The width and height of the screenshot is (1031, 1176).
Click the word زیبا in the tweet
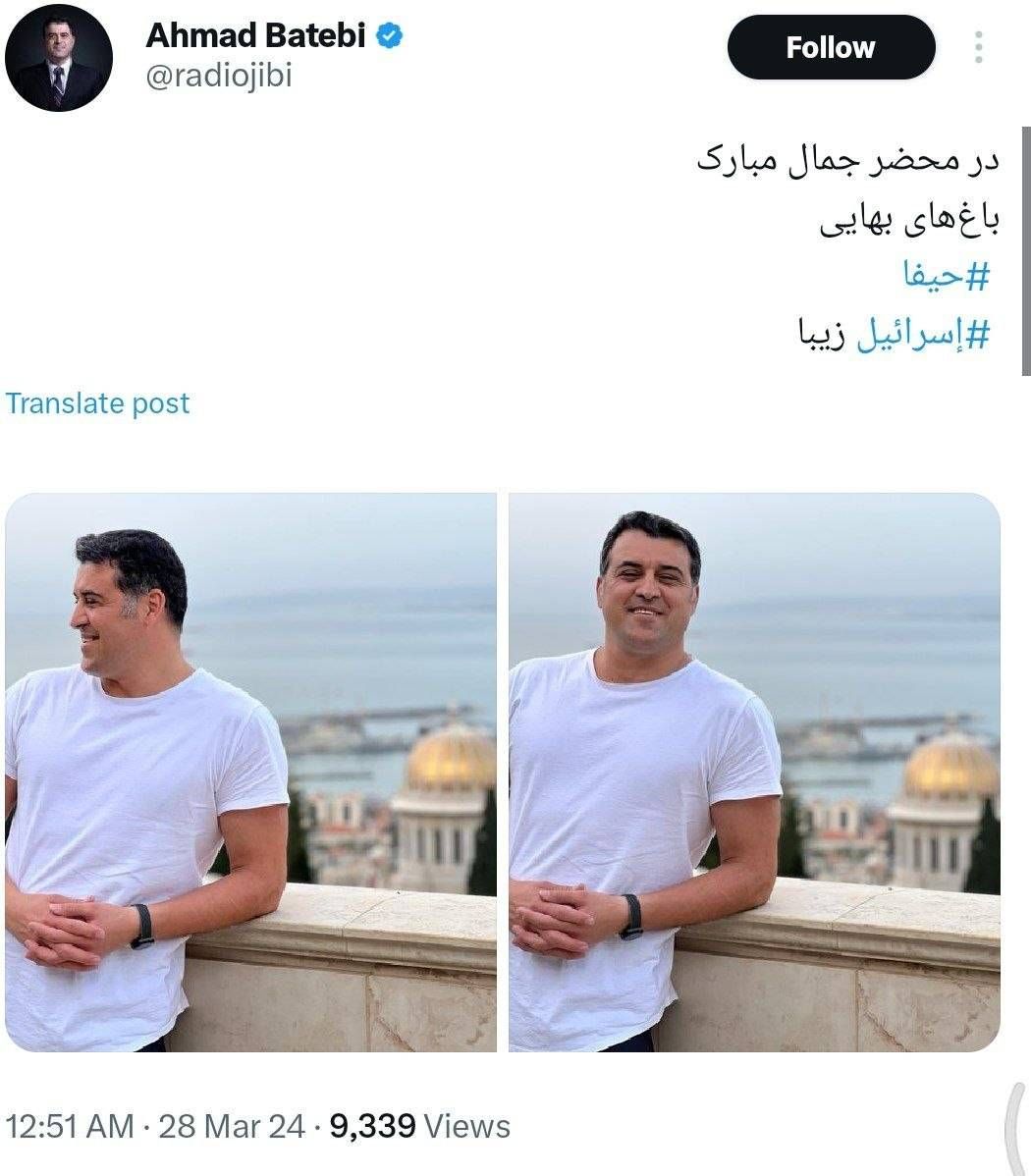click(x=823, y=333)
